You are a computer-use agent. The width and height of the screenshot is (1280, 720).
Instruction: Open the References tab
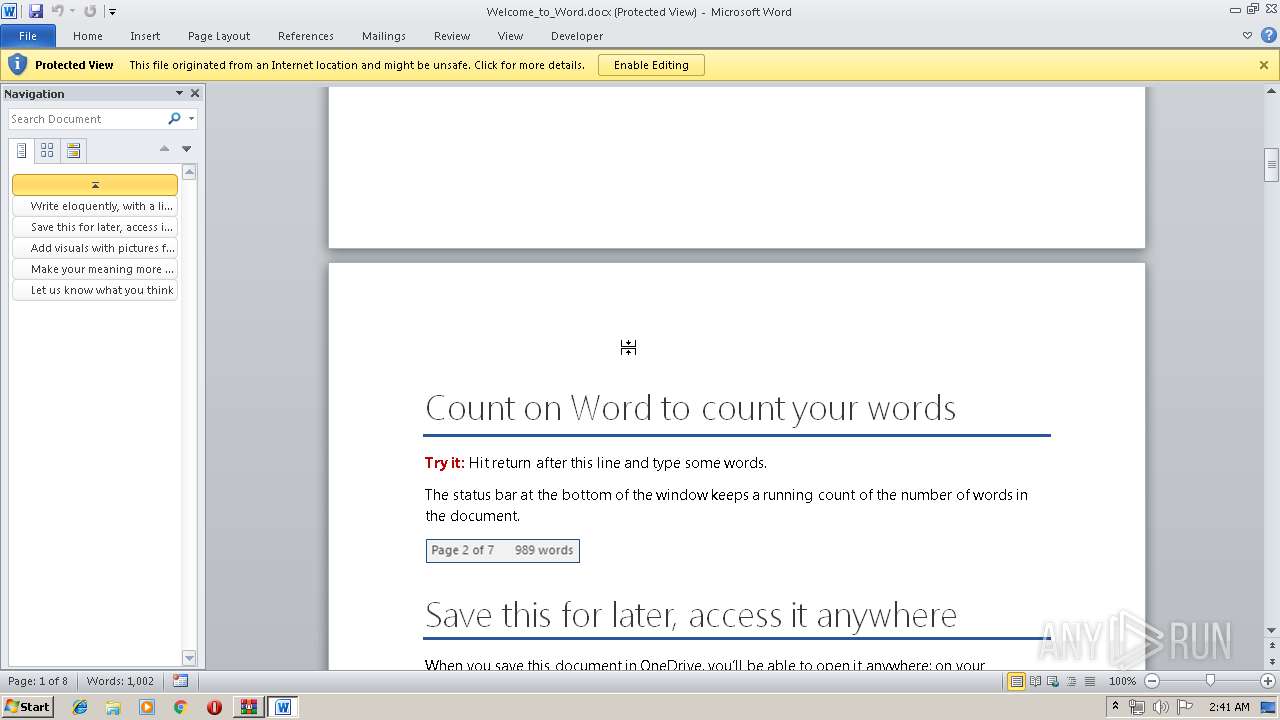(x=306, y=36)
